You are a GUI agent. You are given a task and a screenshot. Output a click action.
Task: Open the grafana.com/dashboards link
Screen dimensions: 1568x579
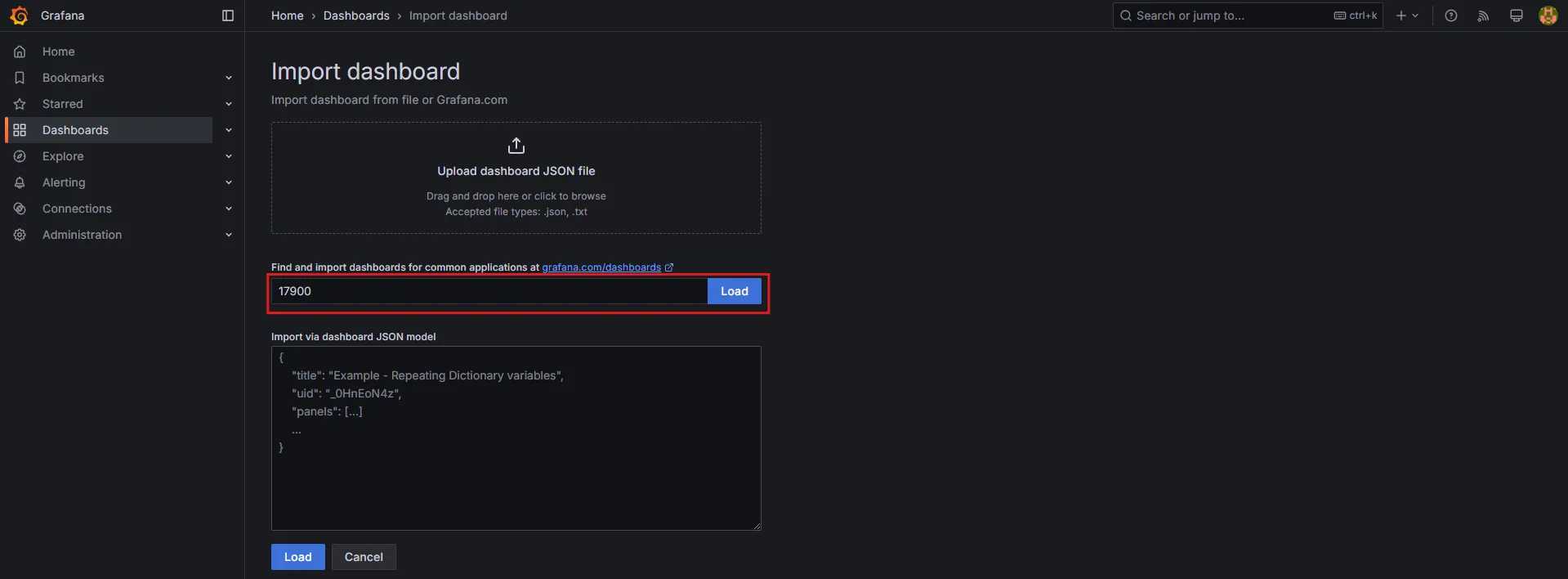pos(601,267)
